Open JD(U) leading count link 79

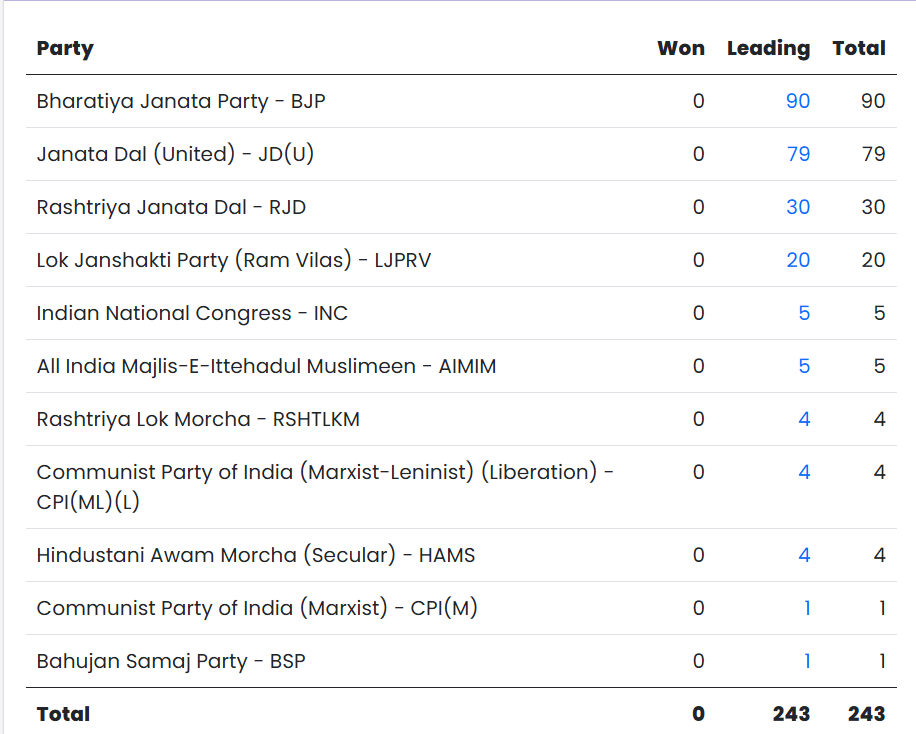pyautogui.click(x=797, y=154)
